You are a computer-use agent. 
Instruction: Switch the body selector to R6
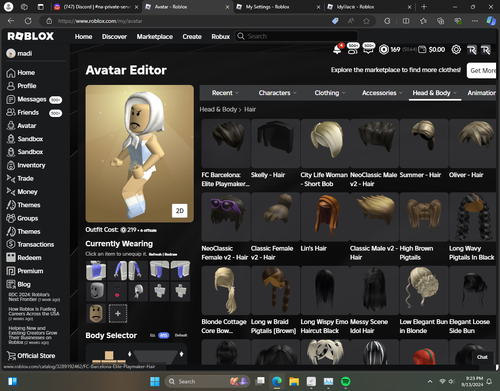click(152, 335)
